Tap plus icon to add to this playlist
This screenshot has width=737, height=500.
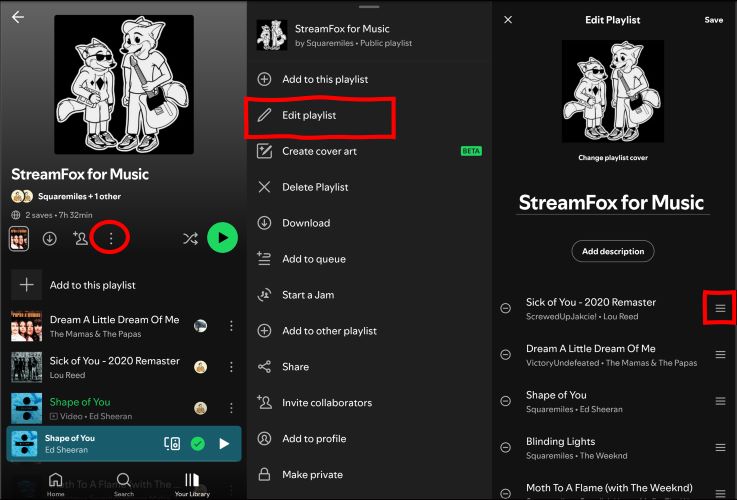point(27,285)
